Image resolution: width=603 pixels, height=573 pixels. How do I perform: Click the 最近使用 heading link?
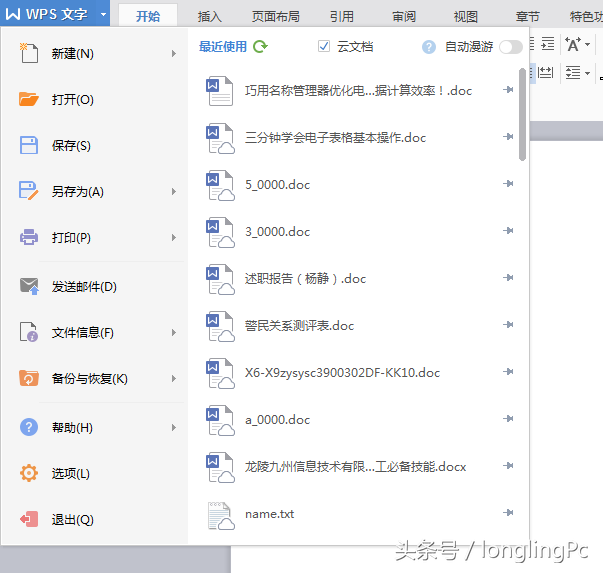pos(223,47)
